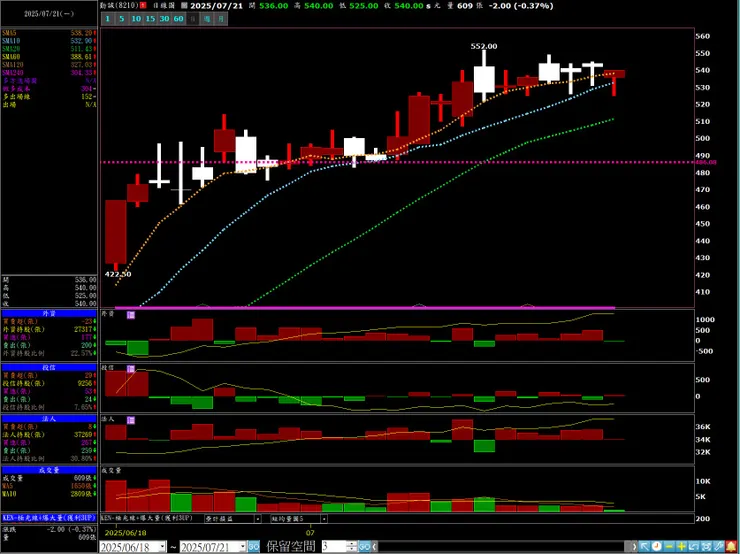Click the SMA20 legend row

coord(49,49)
